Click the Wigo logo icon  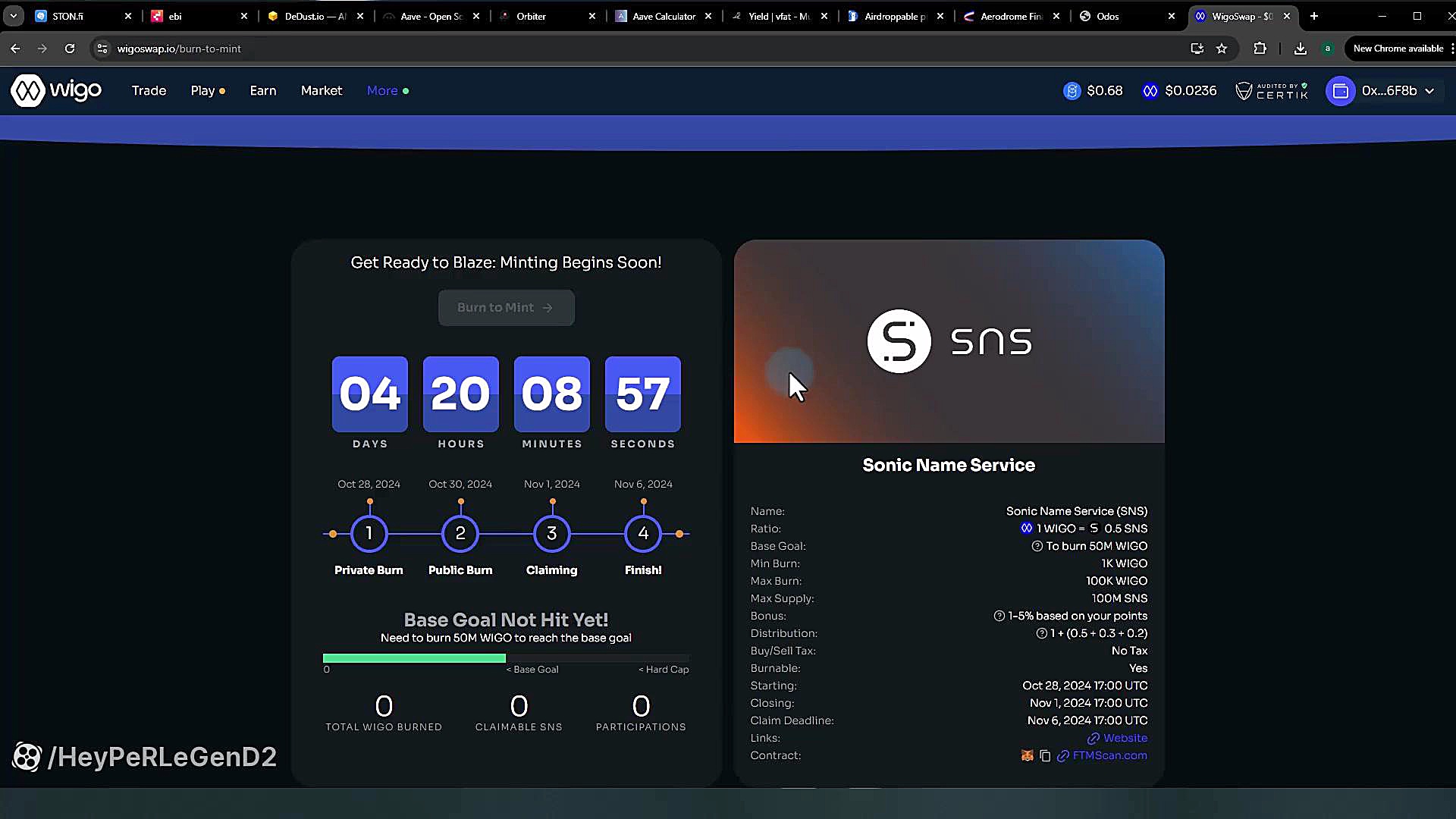pyautogui.click(x=28, y=91)
